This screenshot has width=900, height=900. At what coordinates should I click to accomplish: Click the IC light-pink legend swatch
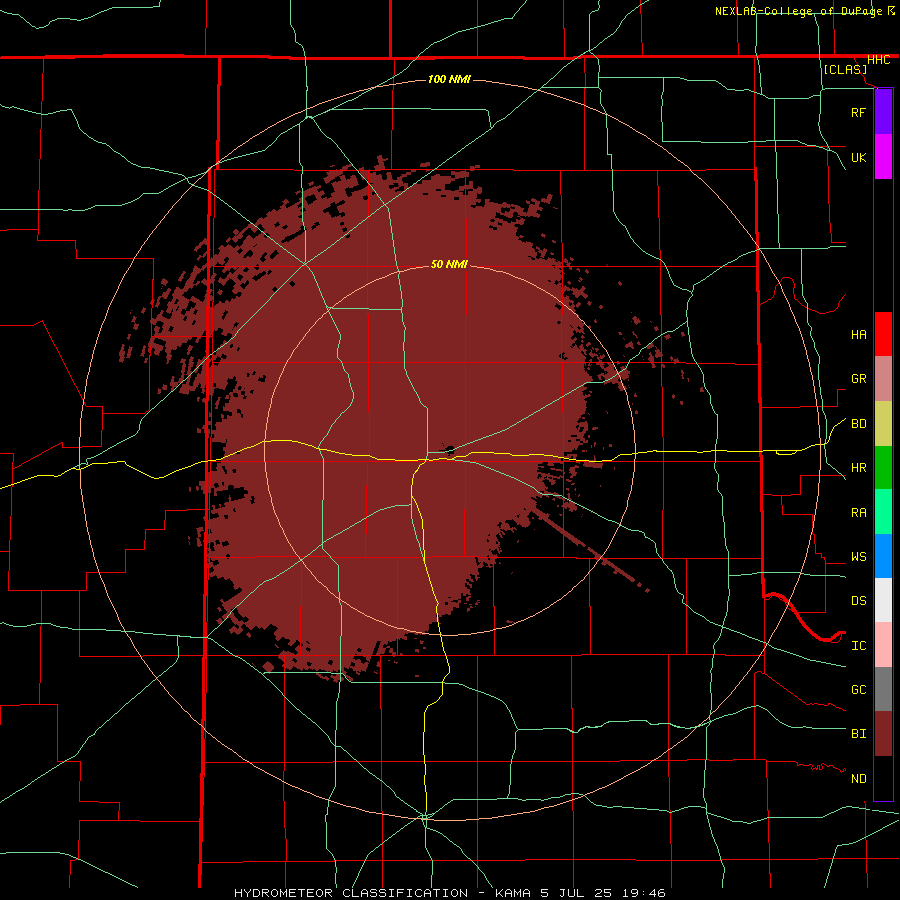883,645
